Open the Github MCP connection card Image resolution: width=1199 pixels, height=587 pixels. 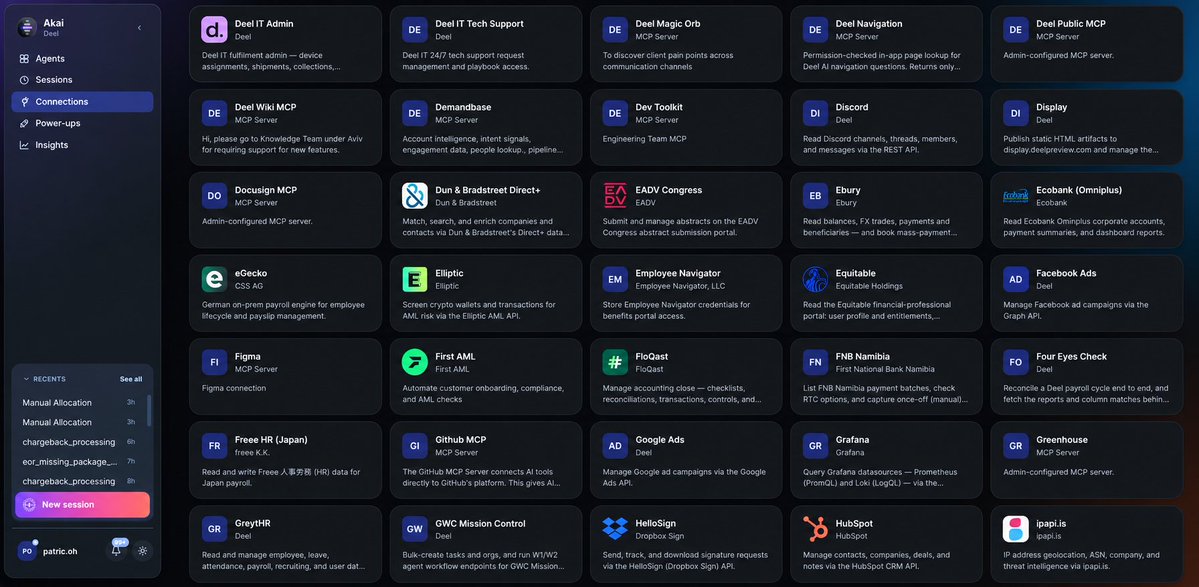(x=486, y=459)
